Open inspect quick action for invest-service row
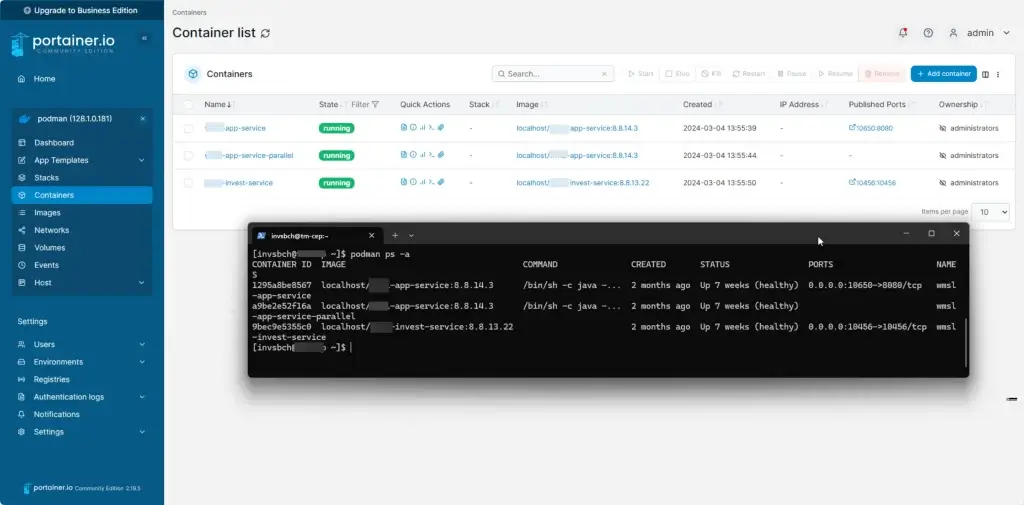This screenshot has width=1024, height=505. tap(413, 182)
